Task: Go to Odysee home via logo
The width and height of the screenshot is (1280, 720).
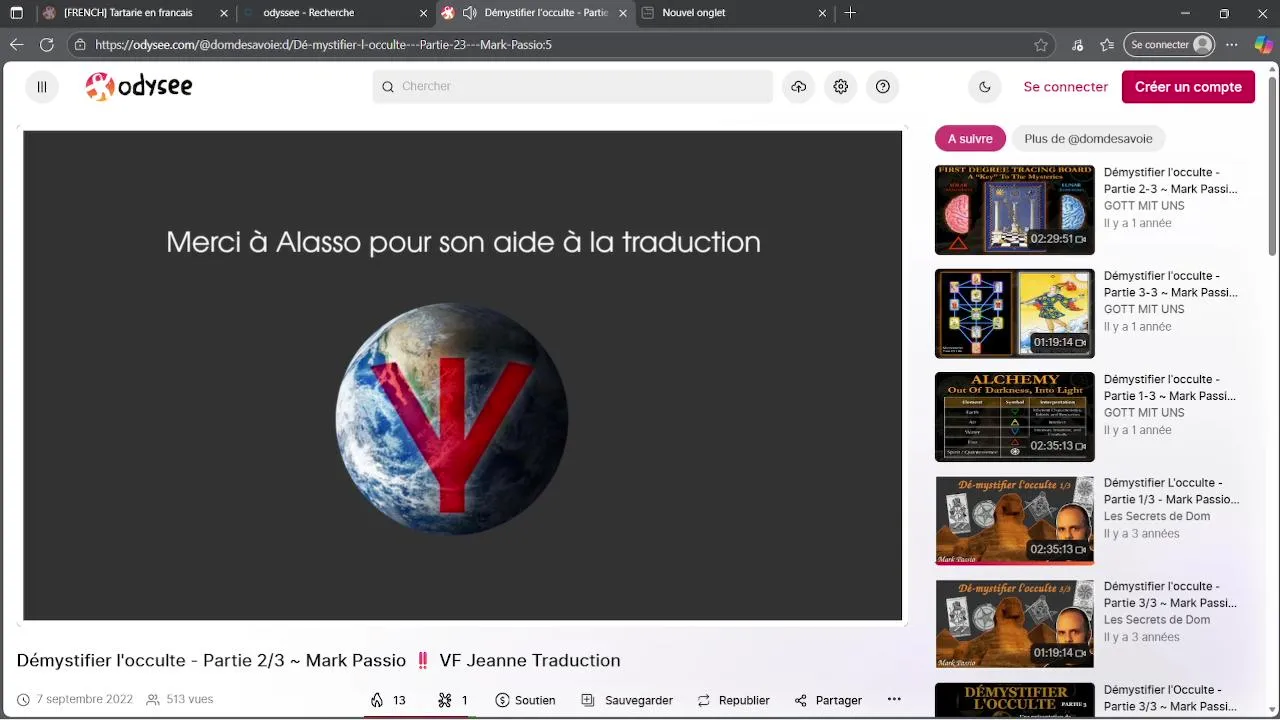Action: pyautogui.click(x=139, y=87)
